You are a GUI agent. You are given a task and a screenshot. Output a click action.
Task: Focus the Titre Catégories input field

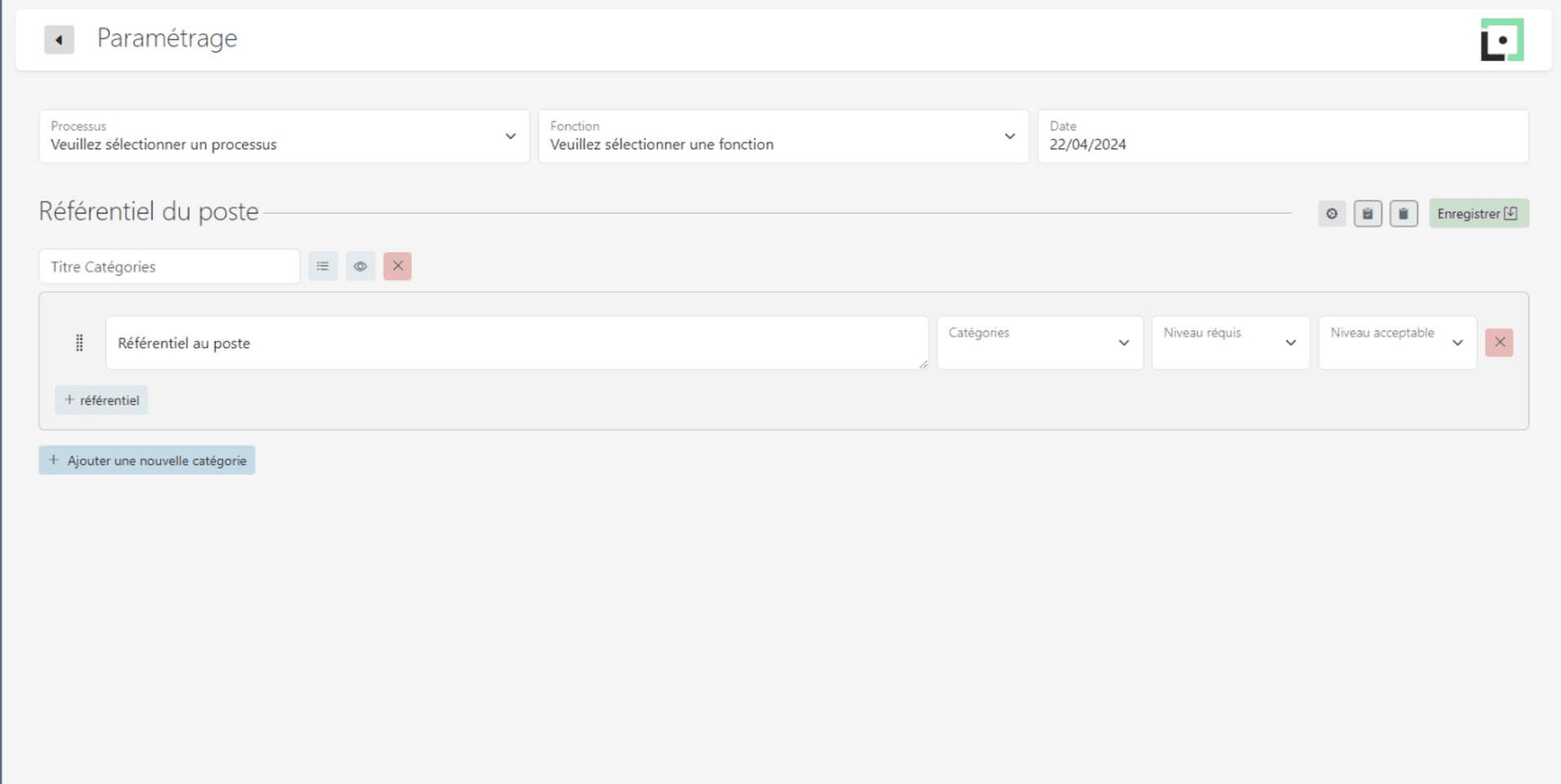169,267
